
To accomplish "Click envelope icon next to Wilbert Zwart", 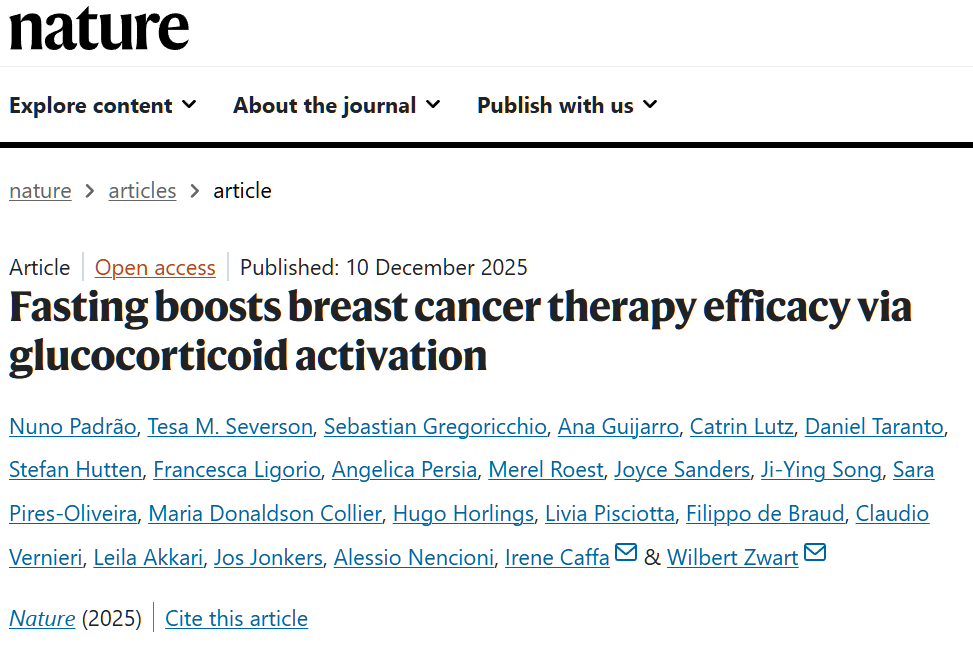I will tap(815, 552).
